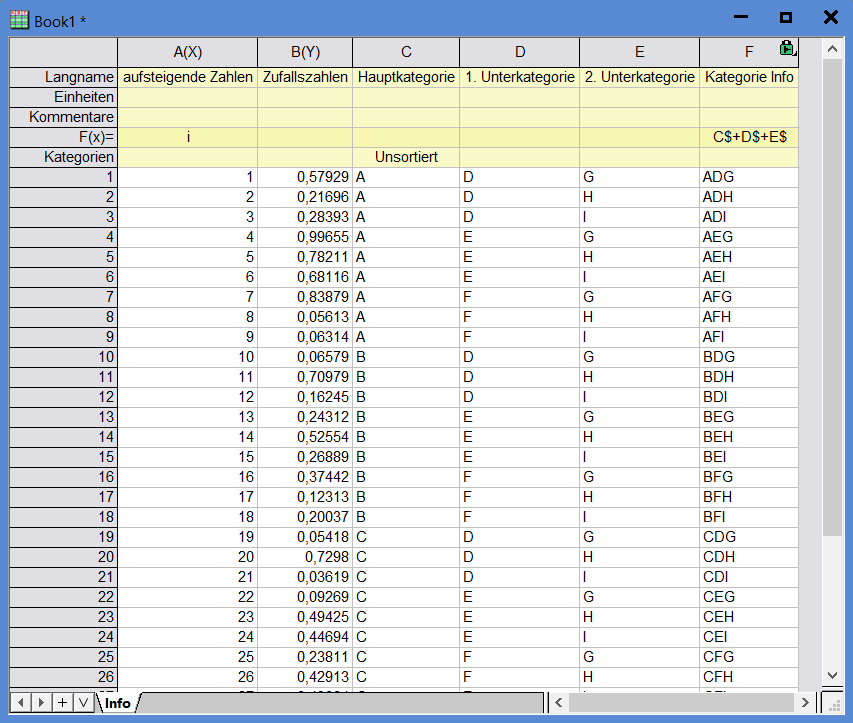The height and width of the screenshot is (723, 853).
Task: Select column B(Y) header
Action: (x=305, y=52)
